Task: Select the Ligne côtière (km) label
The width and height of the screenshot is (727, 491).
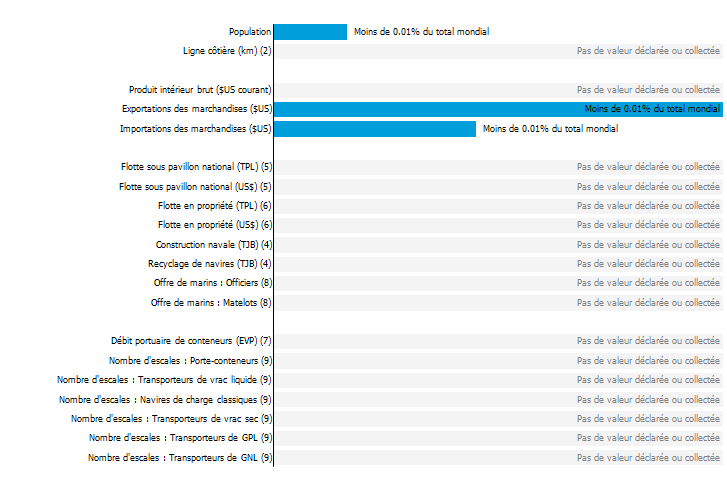Action: [227, 51]
